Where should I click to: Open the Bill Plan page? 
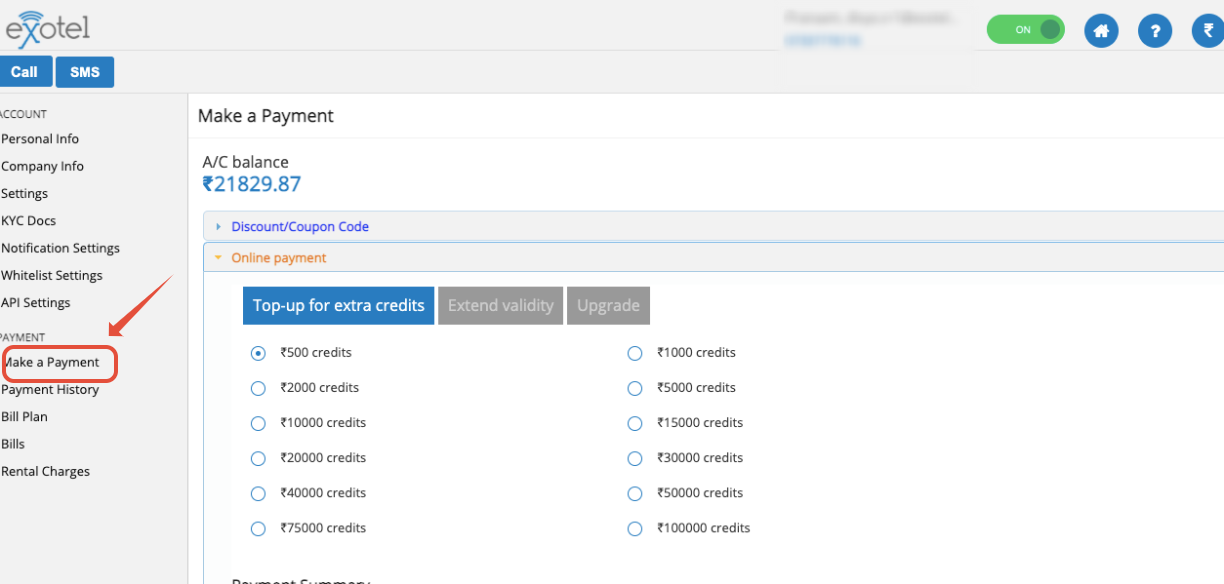pyautogui.click(x=25, y=416)
